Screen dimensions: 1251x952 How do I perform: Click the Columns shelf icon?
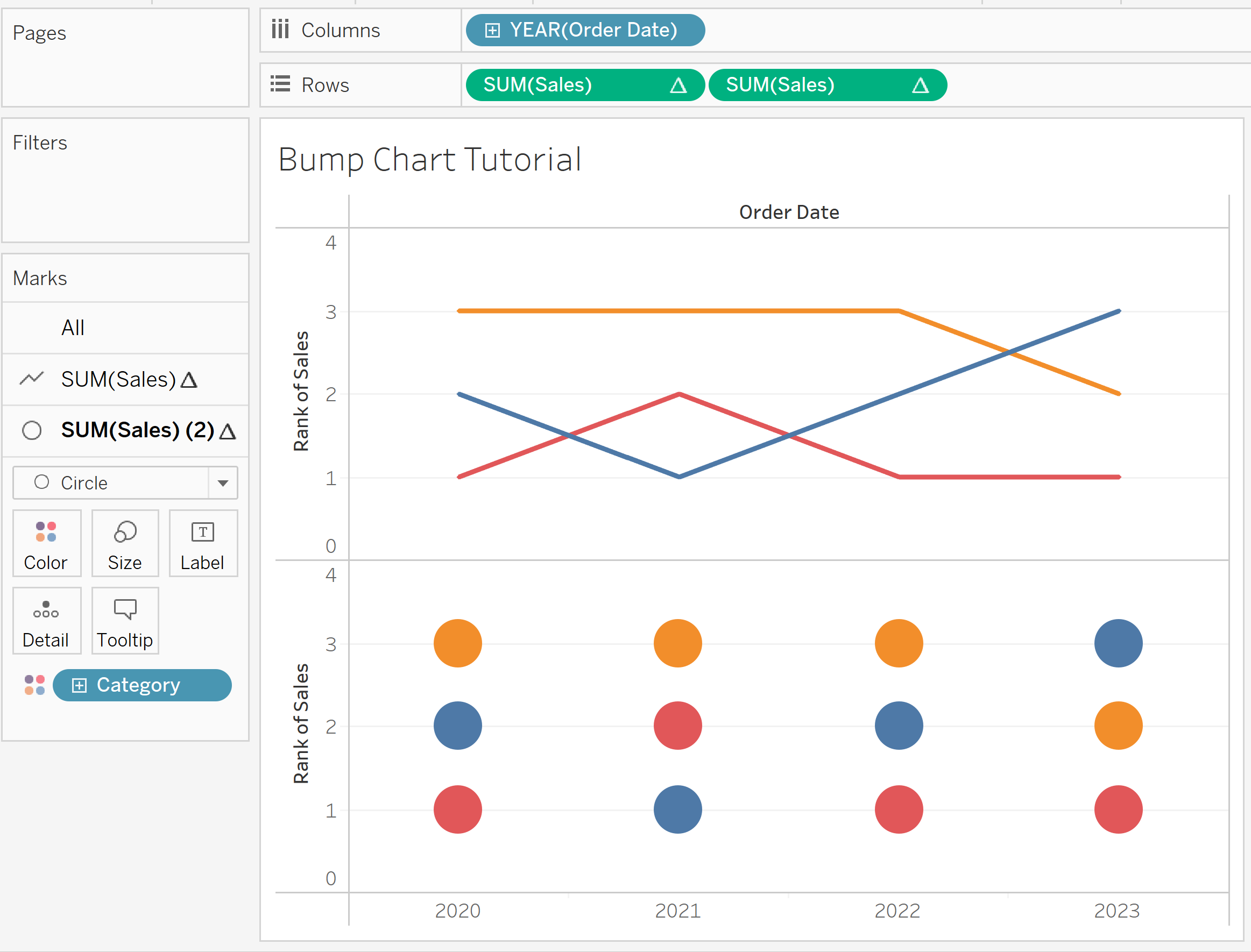(280, 30)
